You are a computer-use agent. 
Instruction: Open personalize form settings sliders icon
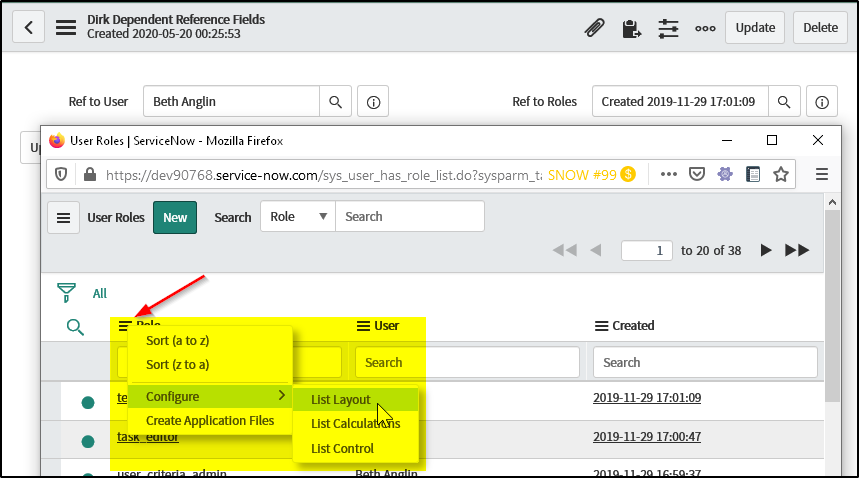[x=668, y=28]
